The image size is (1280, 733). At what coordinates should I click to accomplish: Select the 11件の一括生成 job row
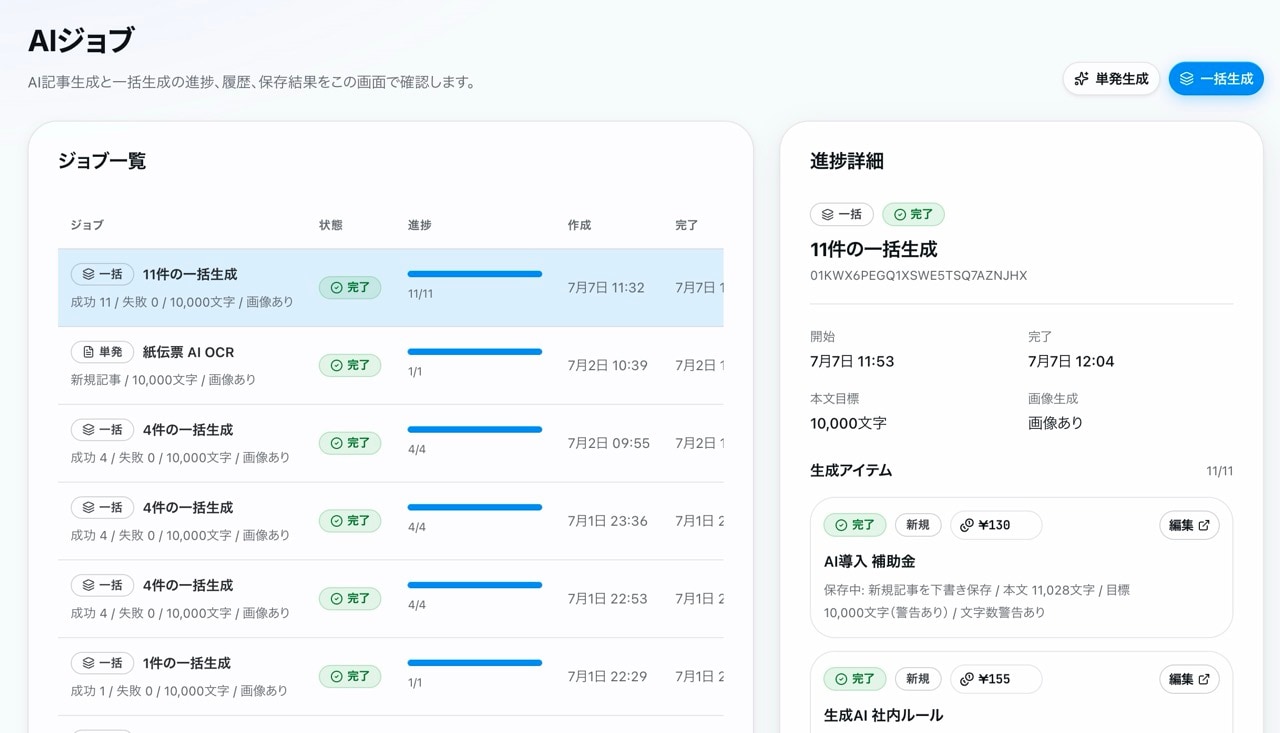click(390, 288)
